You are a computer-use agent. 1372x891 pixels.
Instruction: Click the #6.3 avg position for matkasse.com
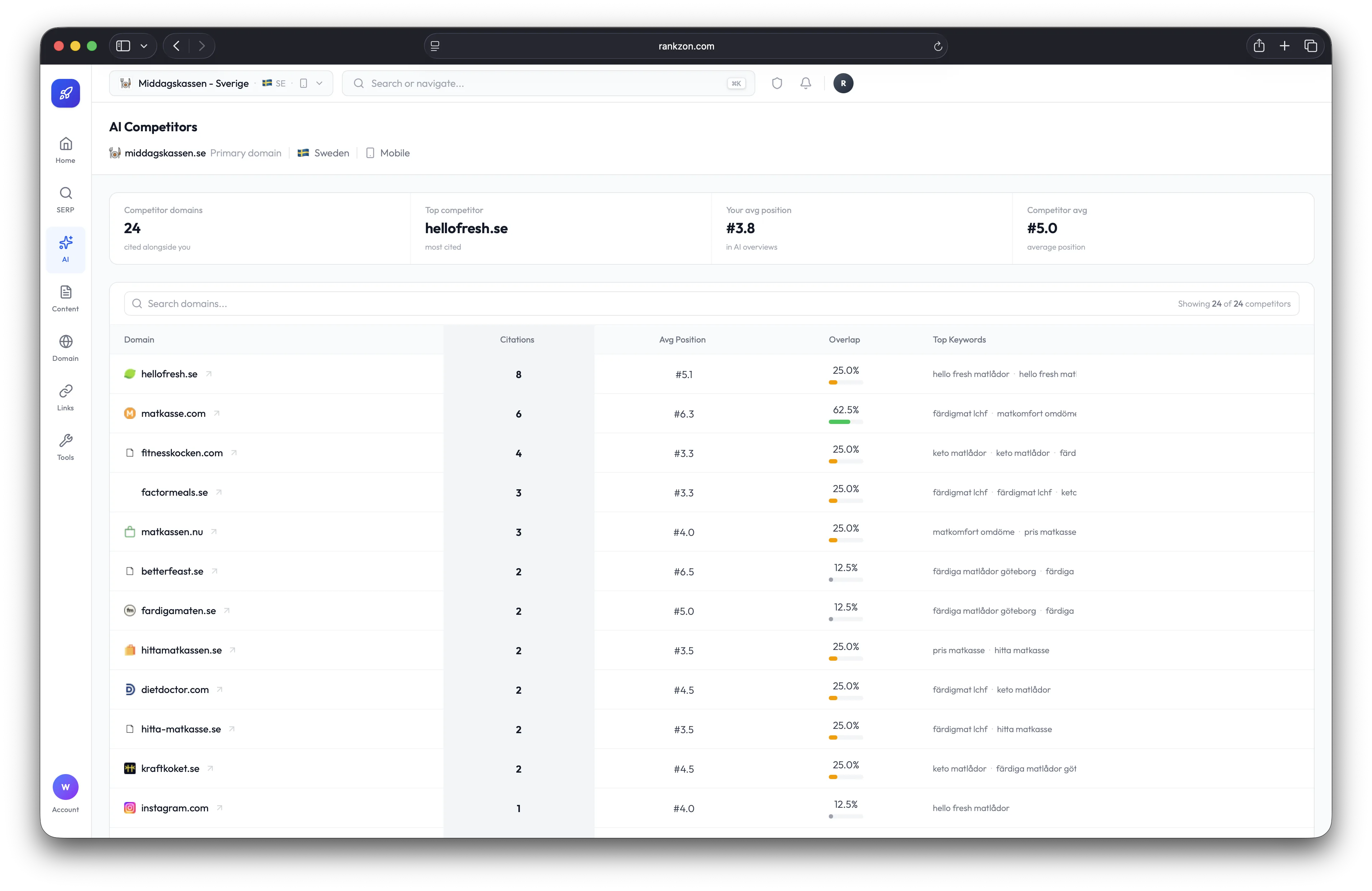click(x=684, y=414)
